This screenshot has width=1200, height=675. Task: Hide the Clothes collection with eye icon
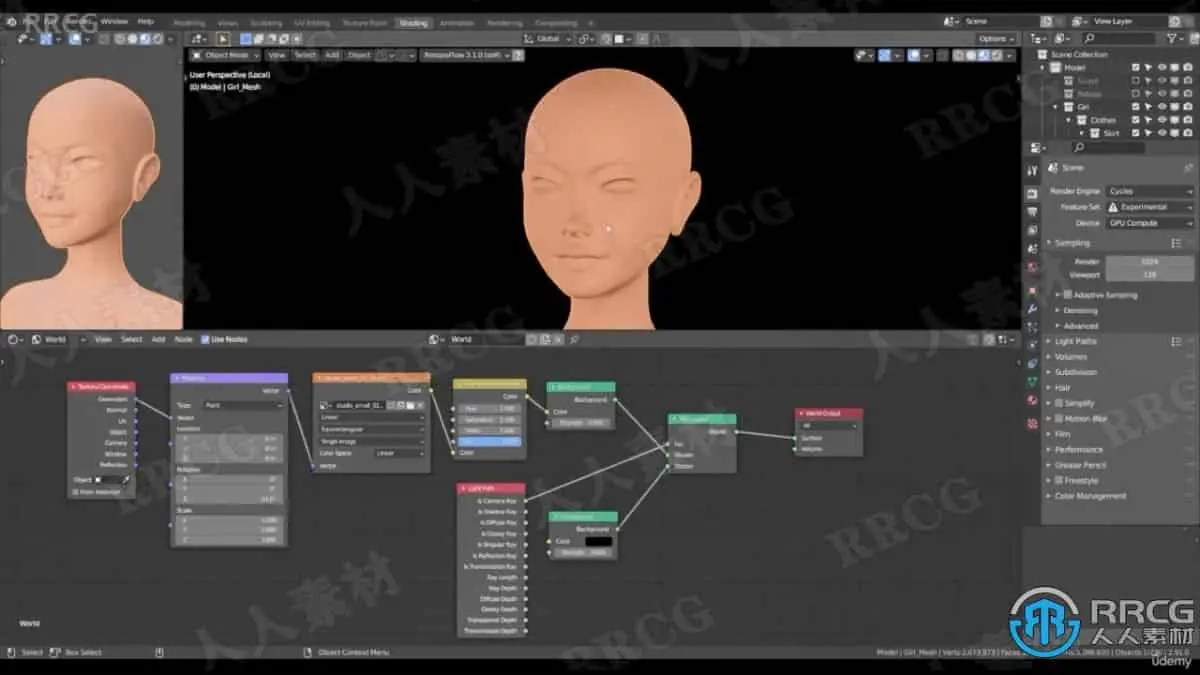tap(1162, 119)
